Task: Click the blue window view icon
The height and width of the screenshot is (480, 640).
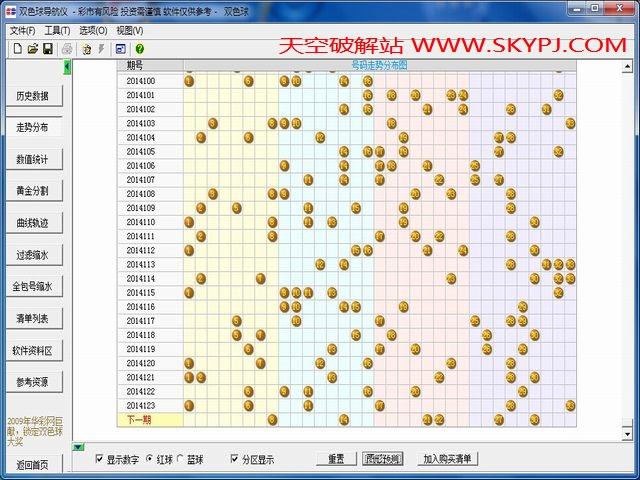Action: point(120,48)
